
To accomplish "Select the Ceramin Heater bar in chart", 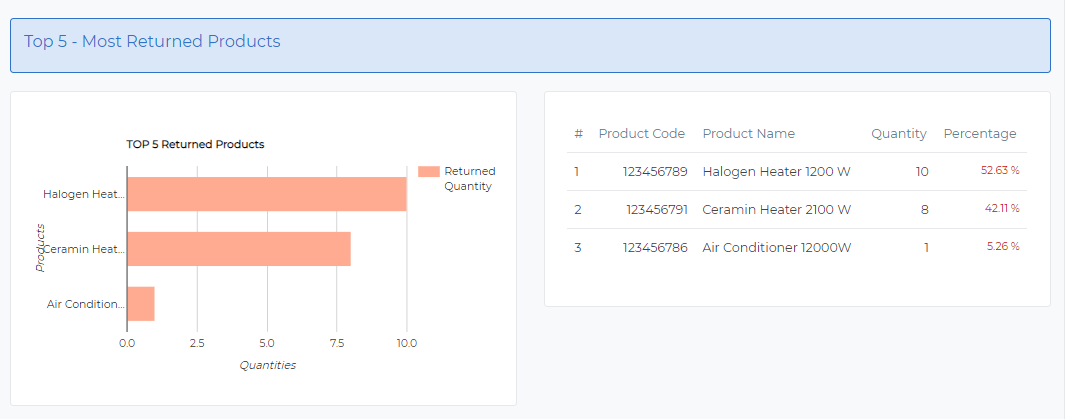I will click(x=238, y=249).
